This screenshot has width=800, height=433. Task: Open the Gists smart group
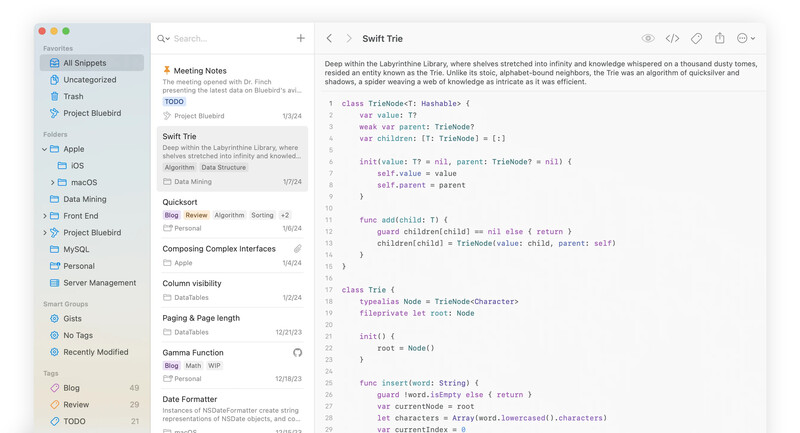coord(72,319)
